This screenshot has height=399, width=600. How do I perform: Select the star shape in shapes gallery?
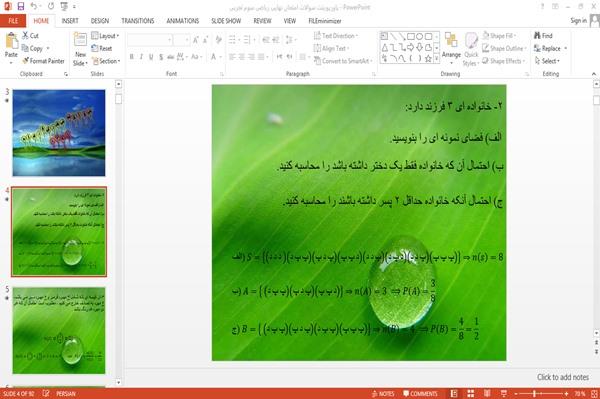(429, 58)
